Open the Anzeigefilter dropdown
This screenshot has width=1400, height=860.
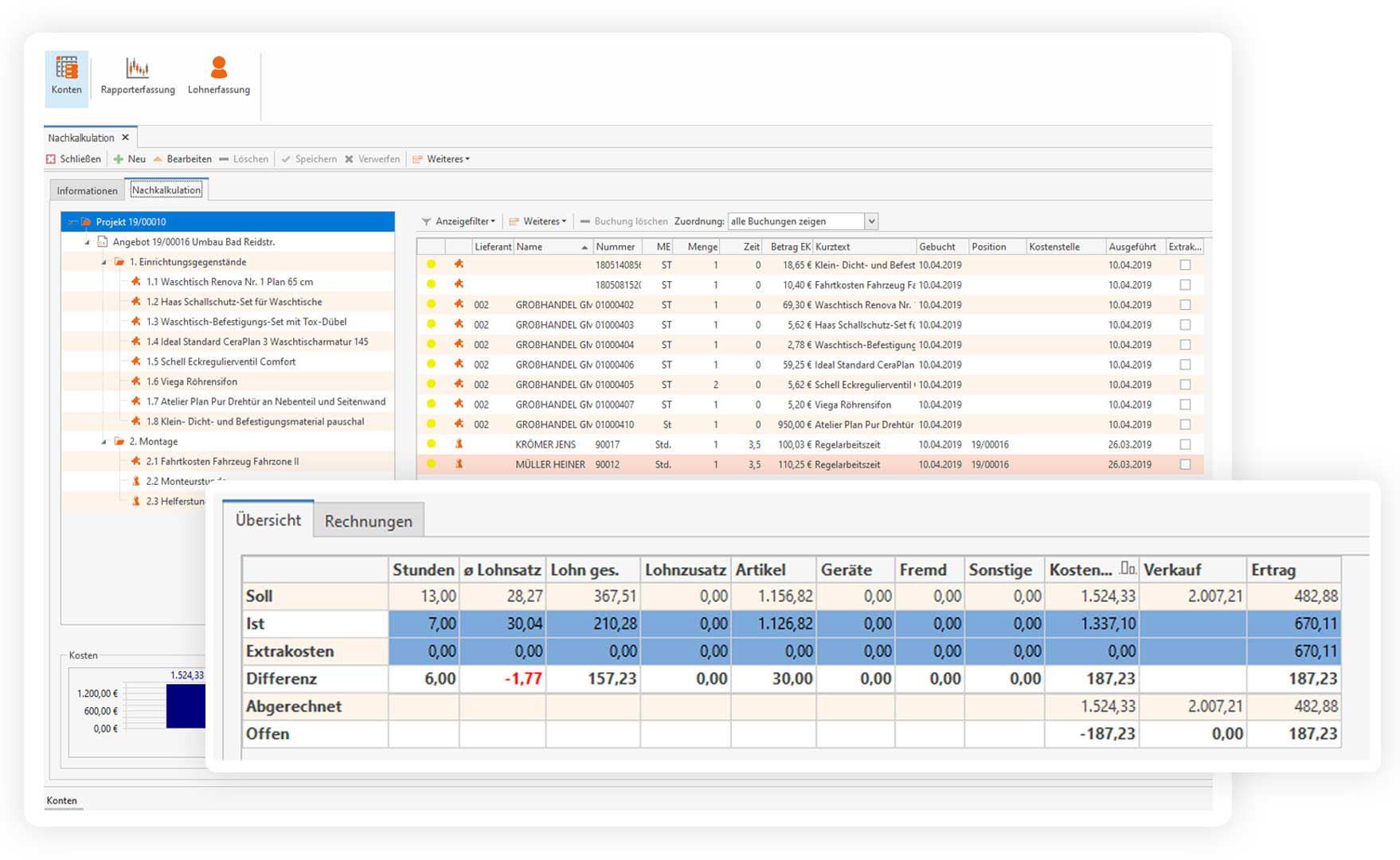458,221
